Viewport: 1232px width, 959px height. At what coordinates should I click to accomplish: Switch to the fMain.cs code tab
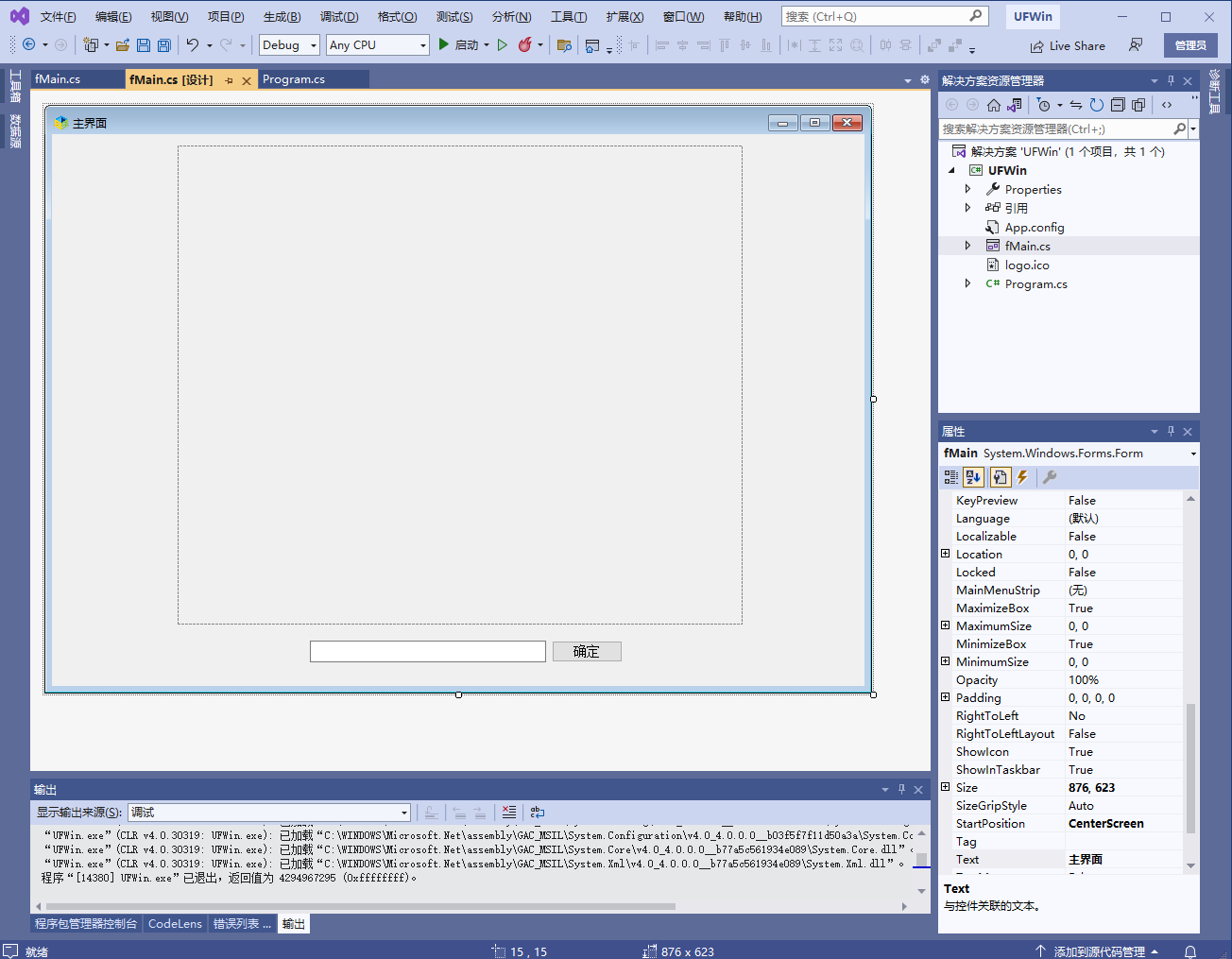[58, 79]
